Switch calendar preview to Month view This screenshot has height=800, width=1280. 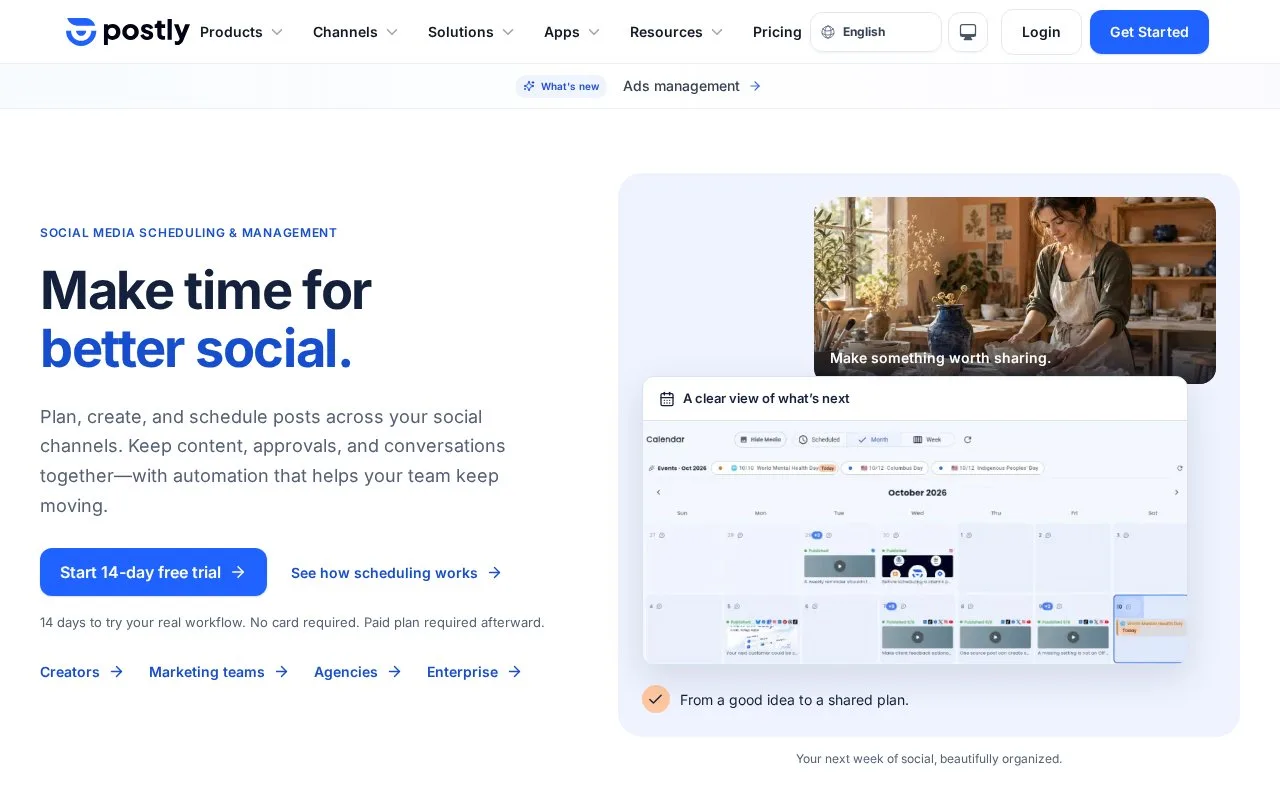coord(873,439)
